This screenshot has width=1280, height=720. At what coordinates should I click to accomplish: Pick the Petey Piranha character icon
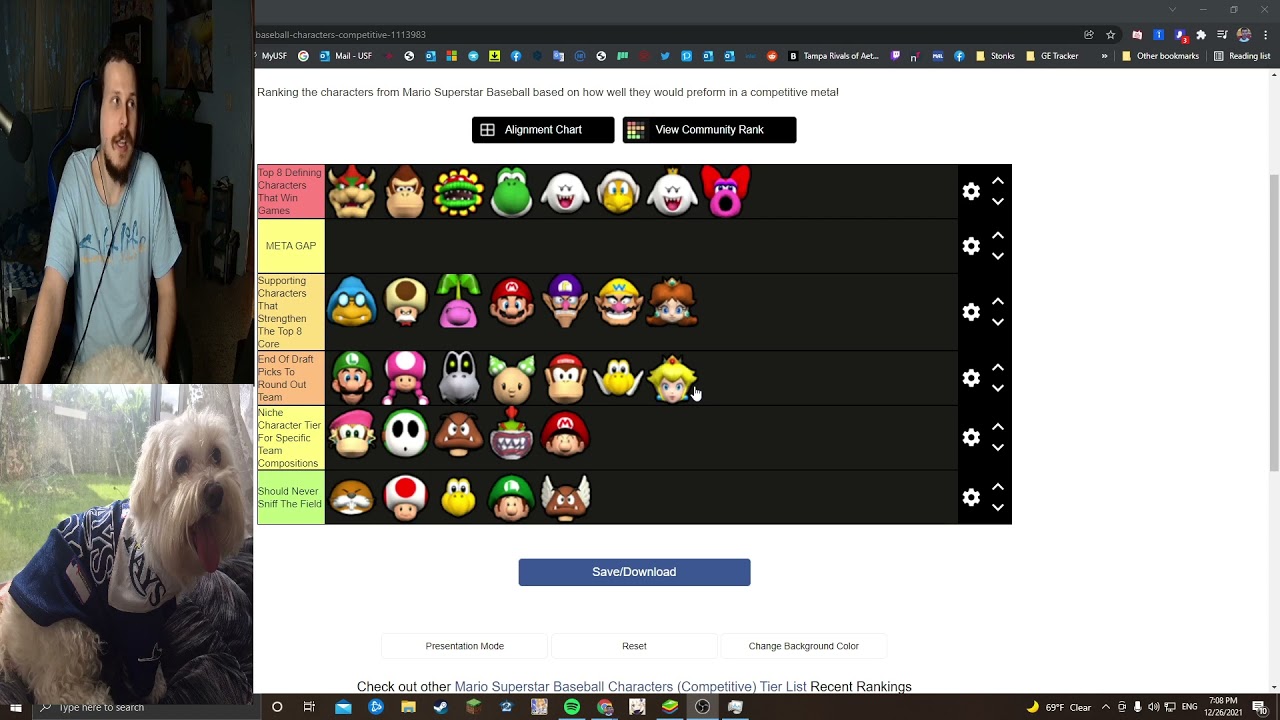(x=459, y=192)
